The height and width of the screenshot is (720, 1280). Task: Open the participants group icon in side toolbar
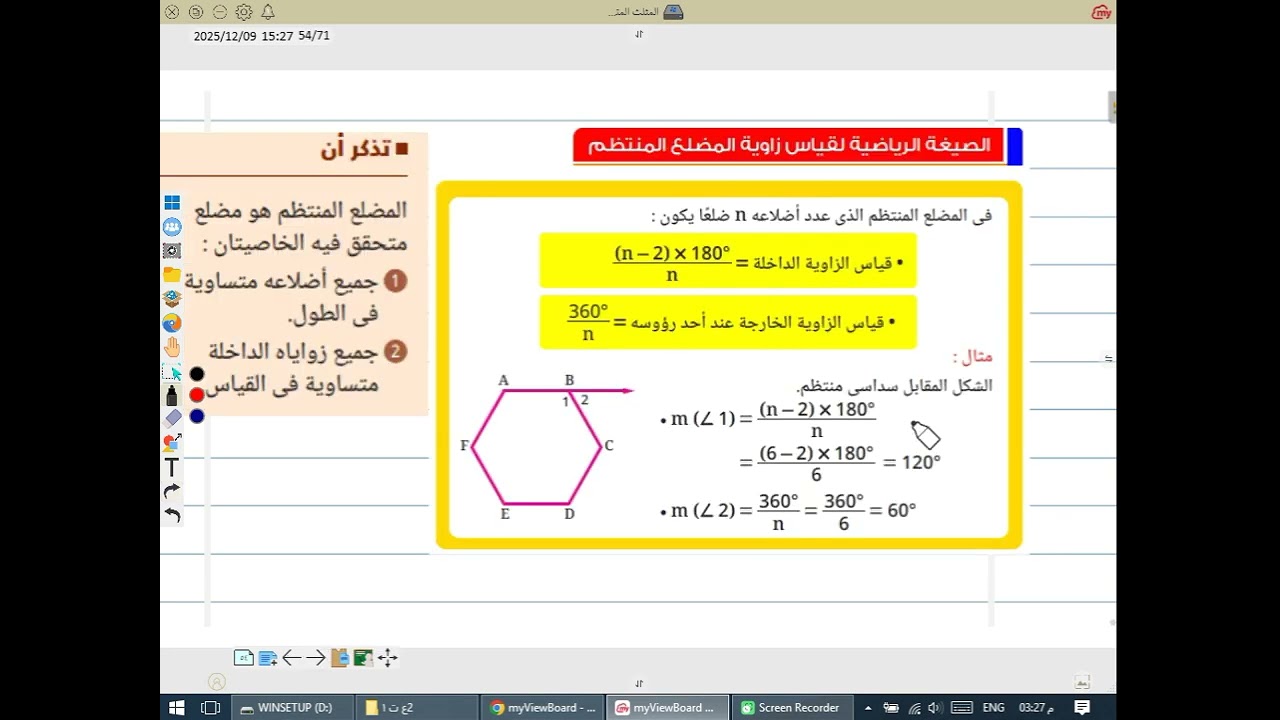pyautogui.click(x=172, y=227)
